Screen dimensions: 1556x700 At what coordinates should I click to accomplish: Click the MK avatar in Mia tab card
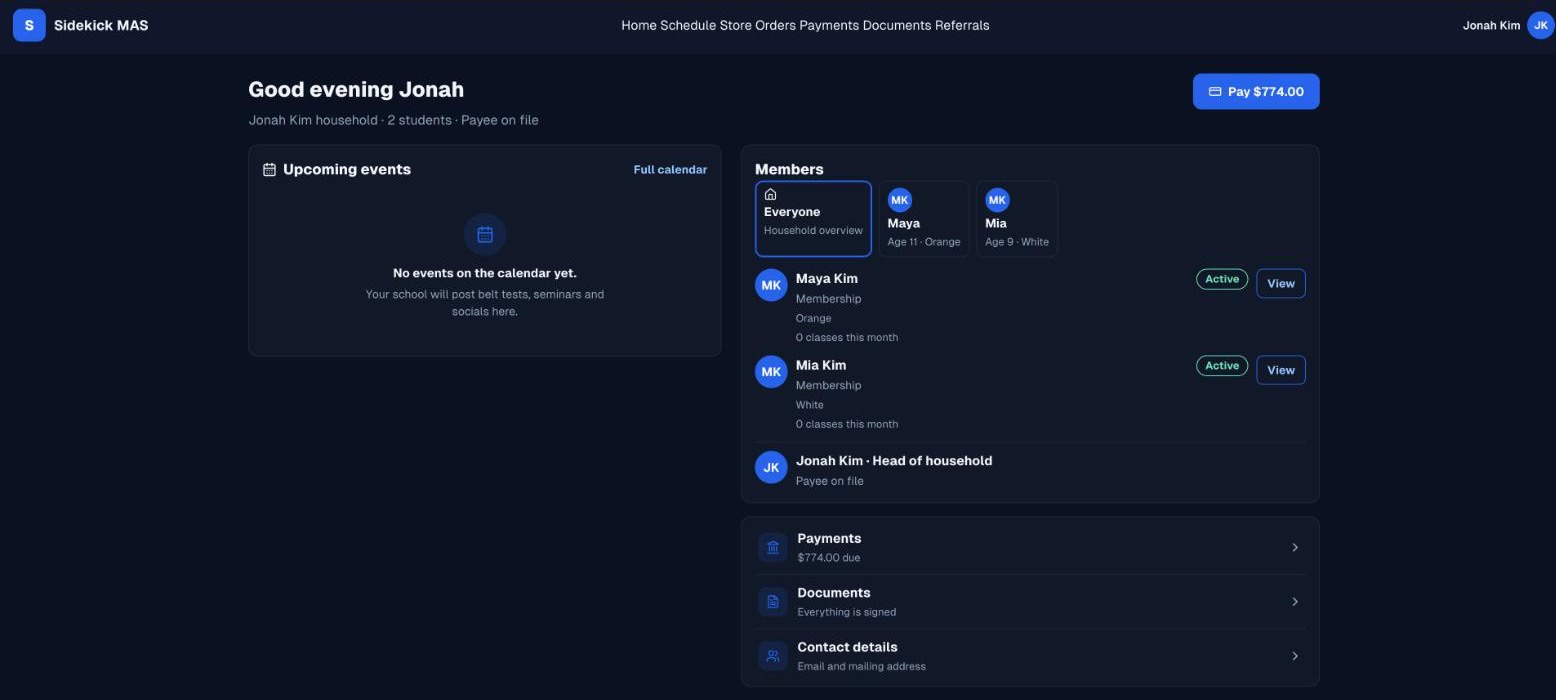[997, 200]
